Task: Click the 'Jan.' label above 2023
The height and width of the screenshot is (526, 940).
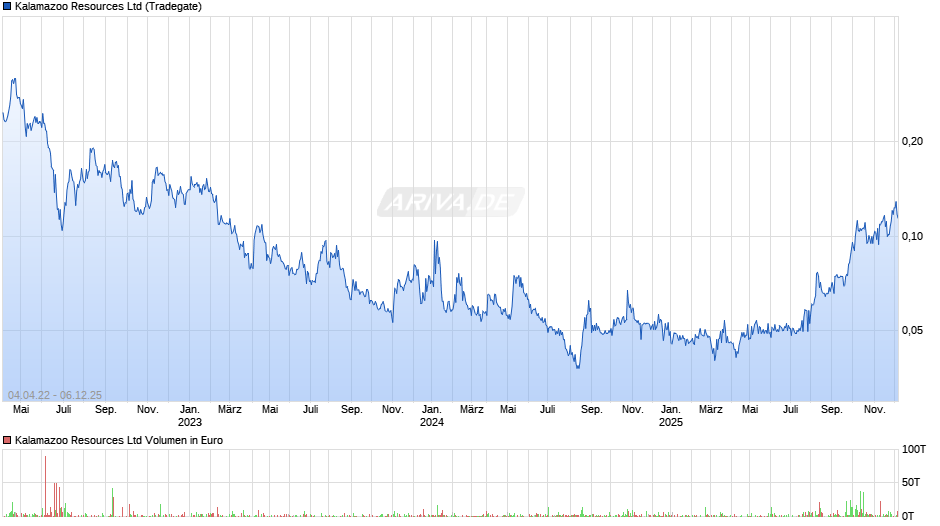Action: click(x=190, y=410)
